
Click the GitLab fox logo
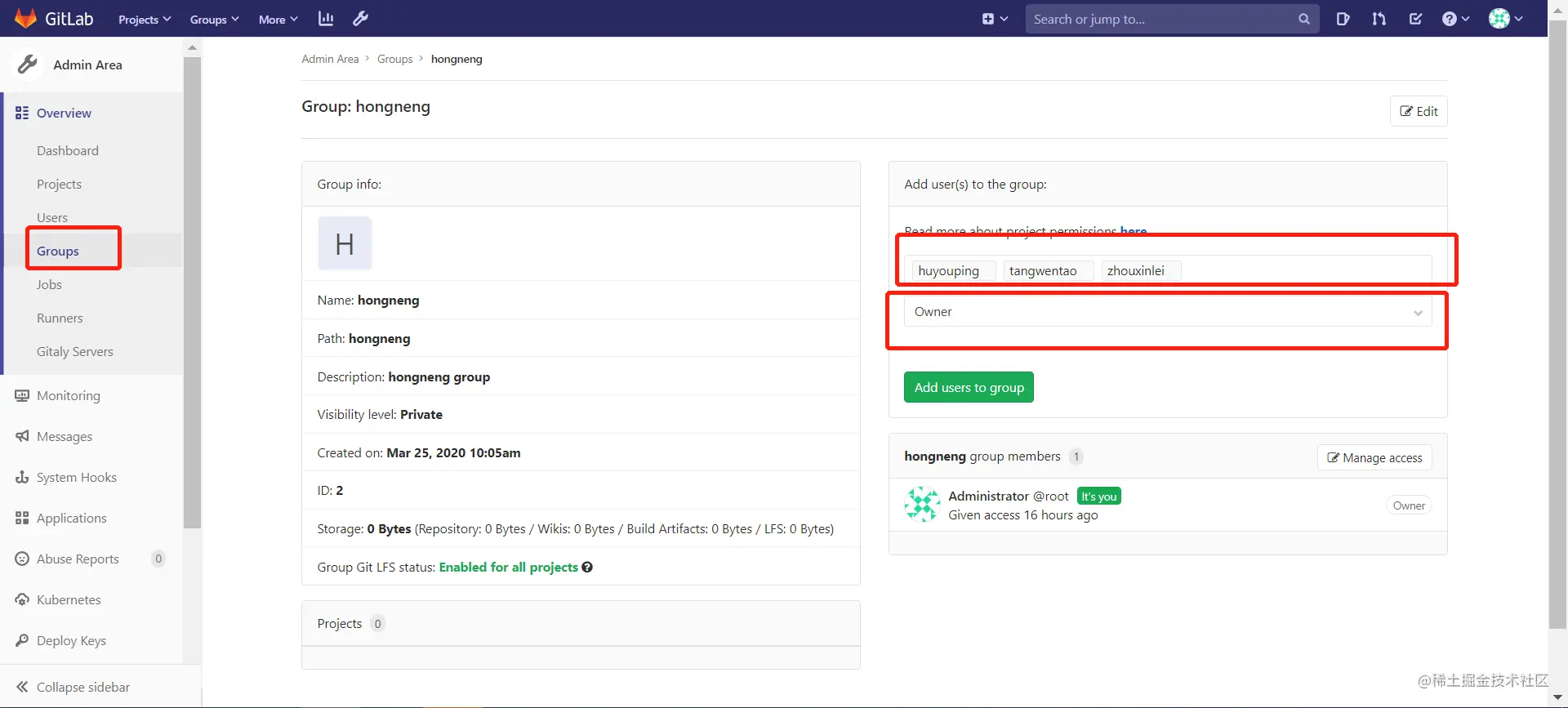pyautogui.click(x=25, y=18)
